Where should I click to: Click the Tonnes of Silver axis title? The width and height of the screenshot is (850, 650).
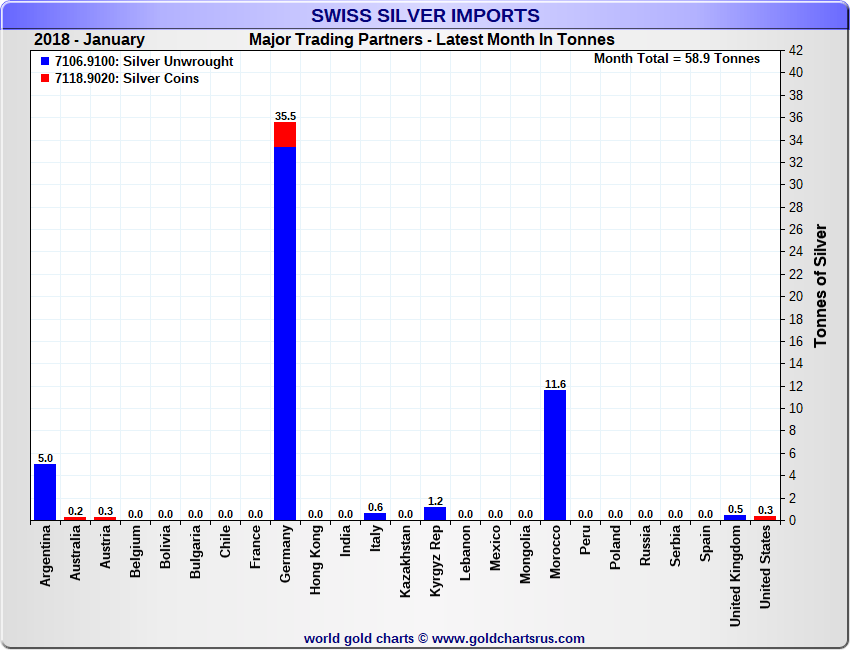point(821,285)
